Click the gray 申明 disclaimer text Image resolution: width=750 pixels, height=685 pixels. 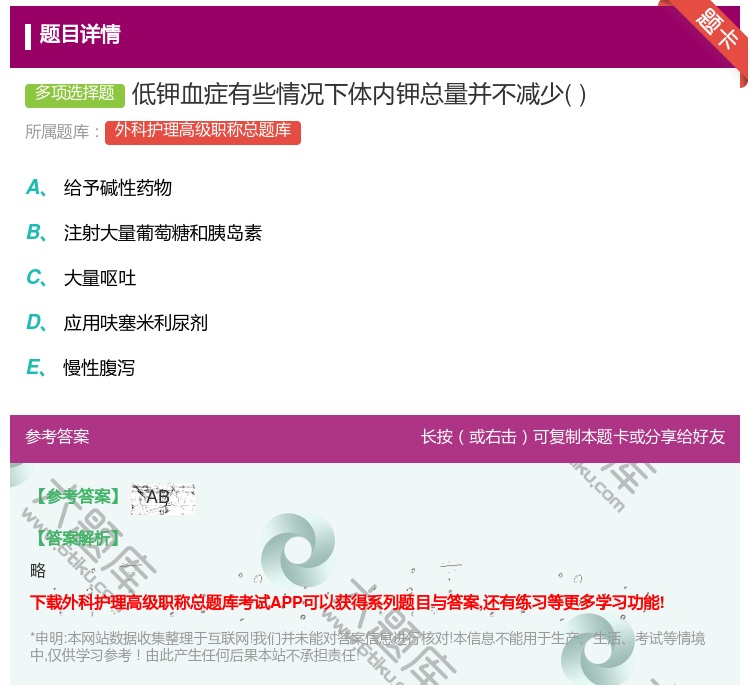367,646
